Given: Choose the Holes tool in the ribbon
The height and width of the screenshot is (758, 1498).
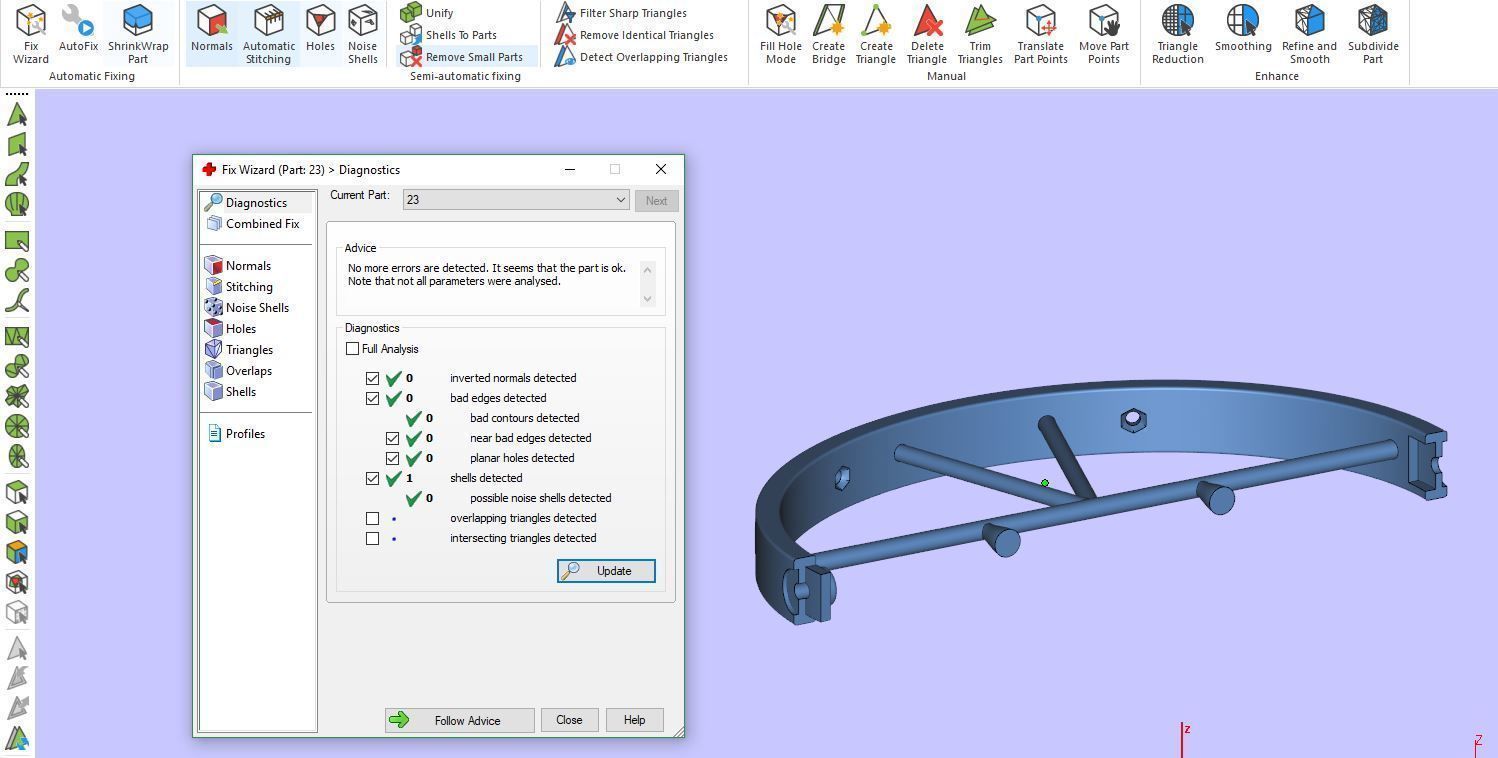Looking at the screenshot, I should click(x=320, y=28).
